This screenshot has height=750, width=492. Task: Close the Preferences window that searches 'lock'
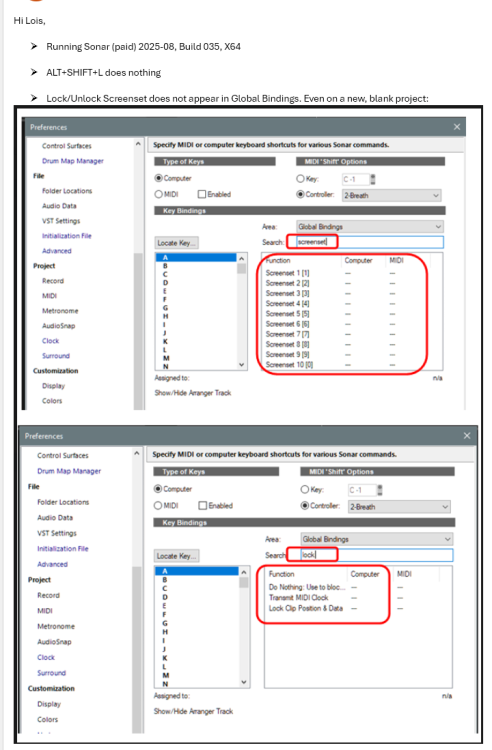tap(467, 436)
